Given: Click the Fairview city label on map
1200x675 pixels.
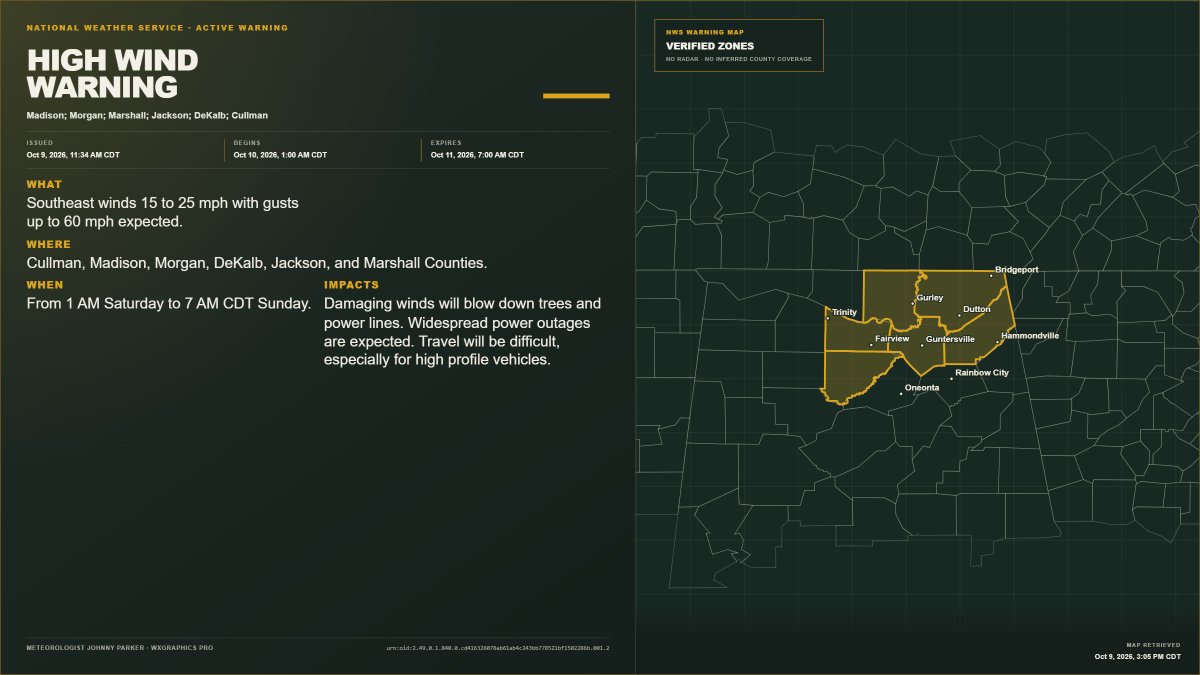Looking at the screenshot, I should [x=892, y=339].
